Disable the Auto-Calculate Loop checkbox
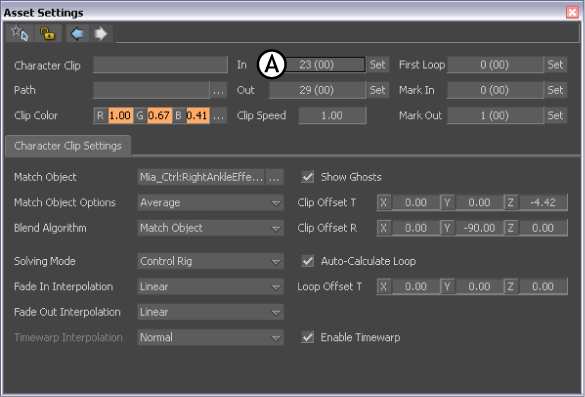585x397 pixels. [308, 261]
